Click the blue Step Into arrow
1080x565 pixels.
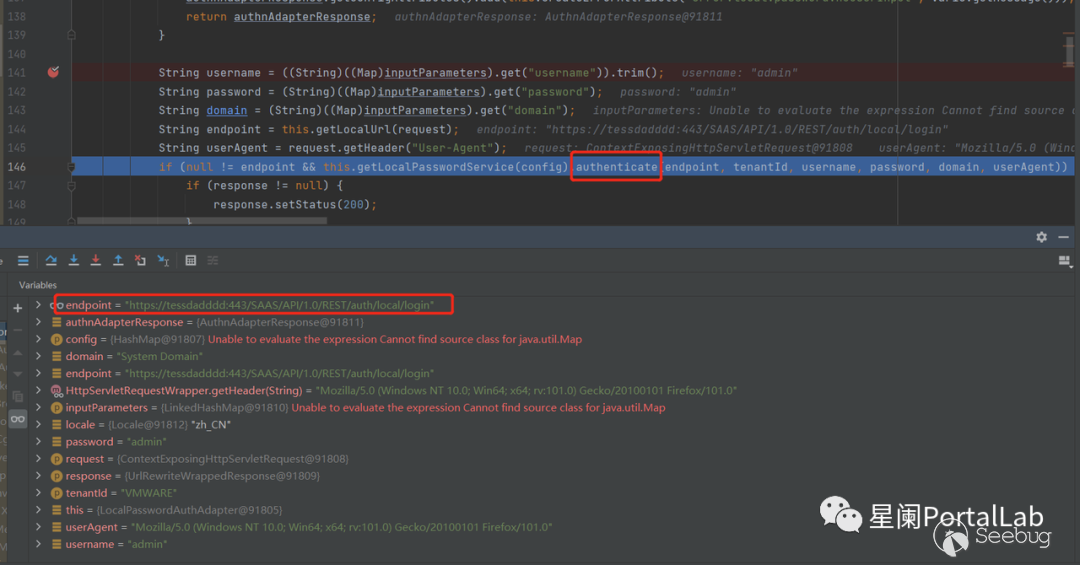point(74,260)
